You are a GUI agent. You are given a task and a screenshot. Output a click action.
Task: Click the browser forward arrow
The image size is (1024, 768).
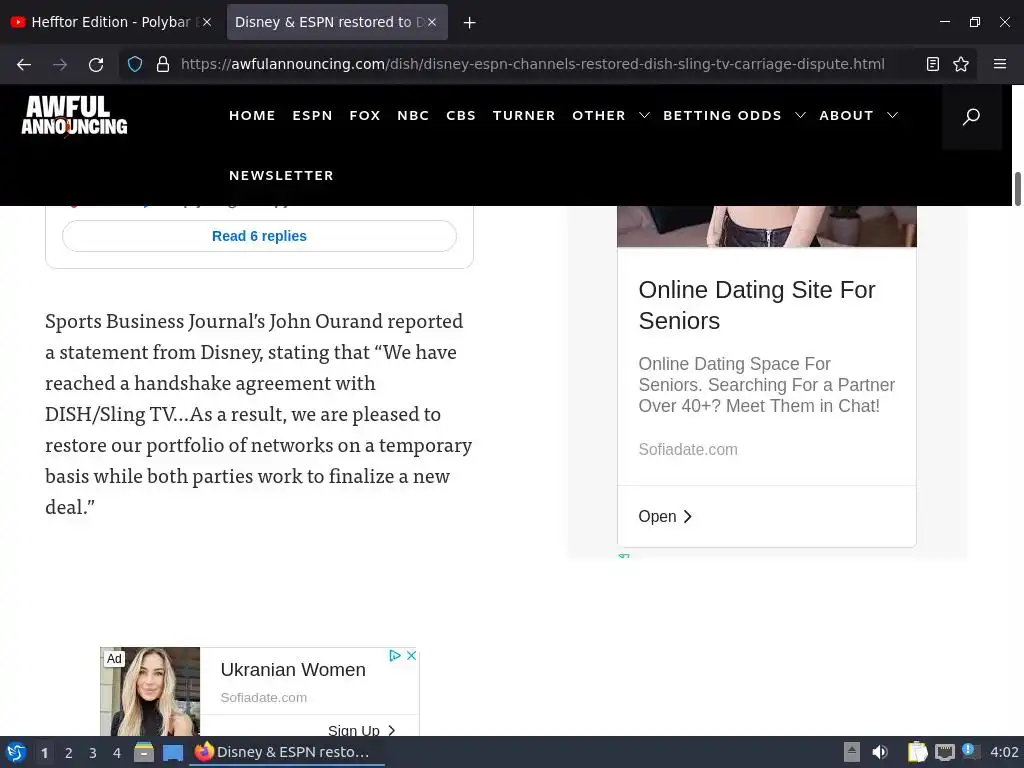(x=60, y=64)
